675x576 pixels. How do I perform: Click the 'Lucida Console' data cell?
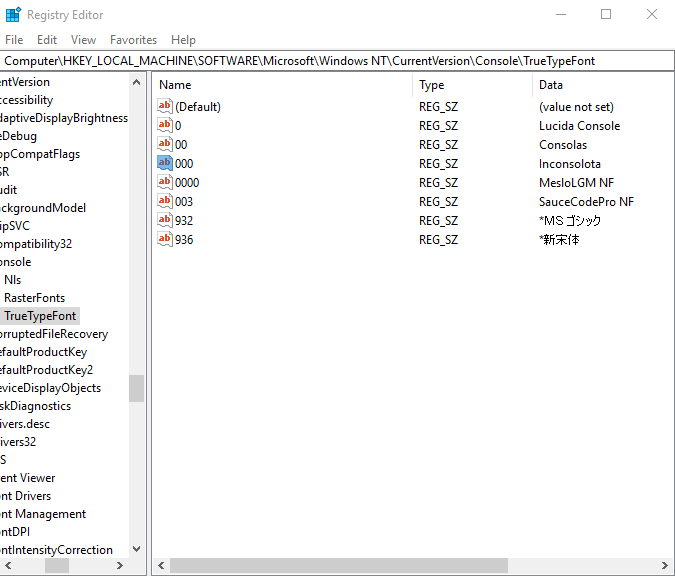[x=579, y=126]
